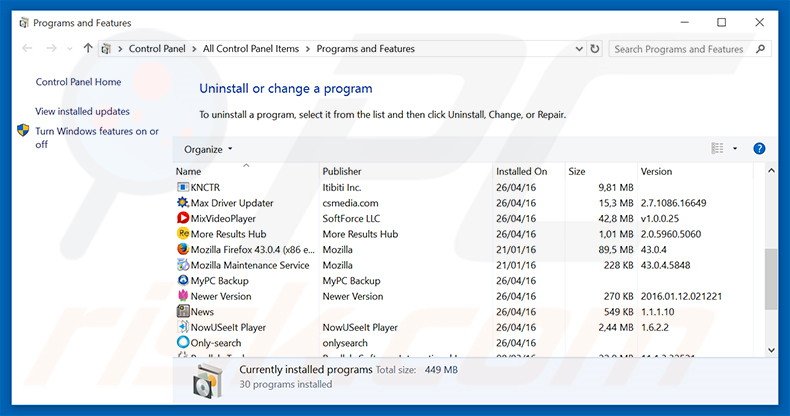Open Turn Windows features on or off

[97, 137]
